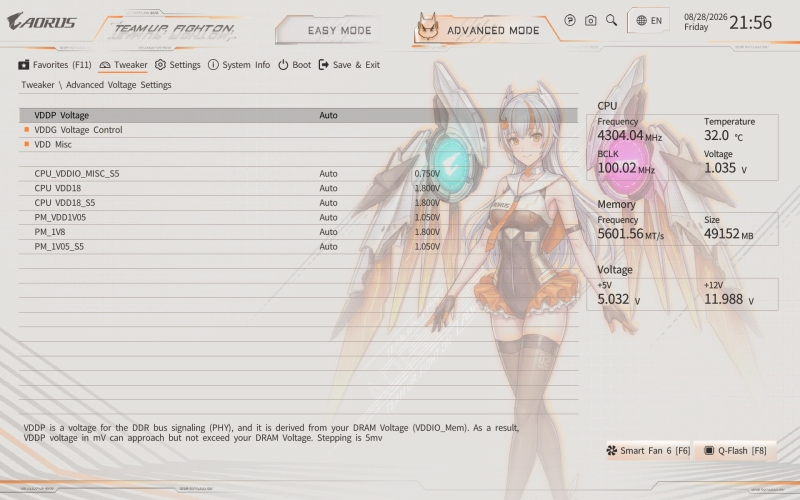800x500 pixels.
Task: Select PM_VDD1V05 setting label
Action: click(x=60, y=217)
